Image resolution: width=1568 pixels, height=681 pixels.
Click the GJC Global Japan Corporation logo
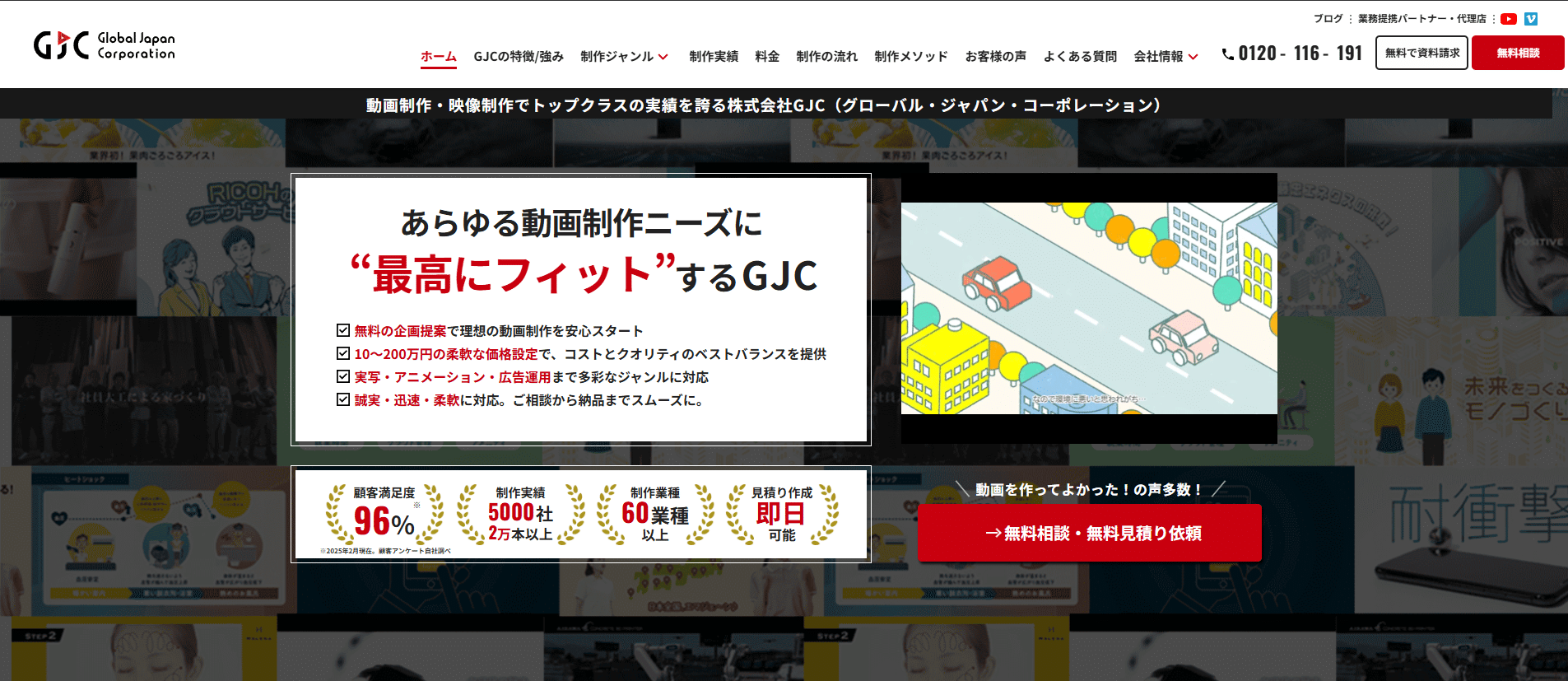105,45
